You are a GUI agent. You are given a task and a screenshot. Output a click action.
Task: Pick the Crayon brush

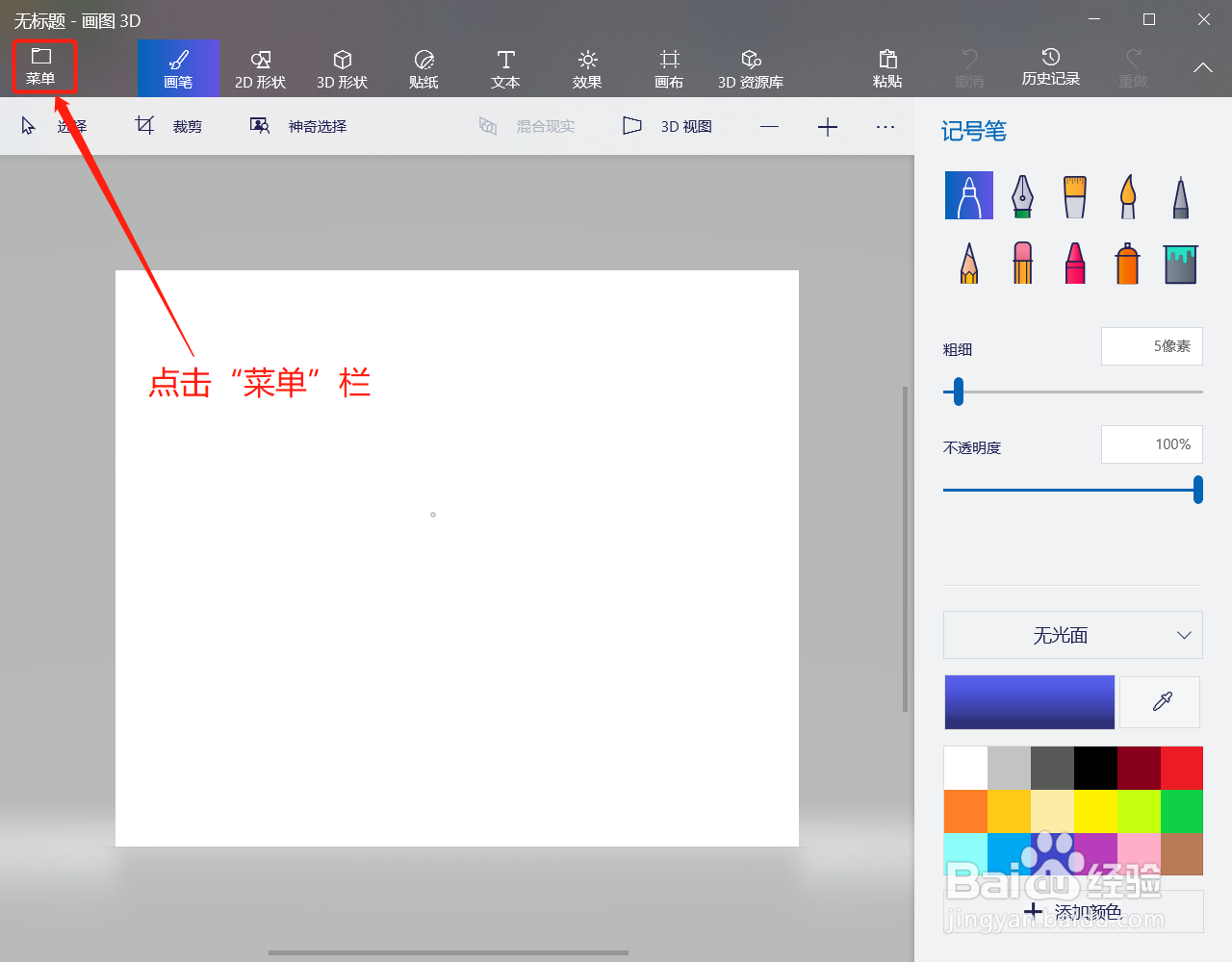[1074, 262]
